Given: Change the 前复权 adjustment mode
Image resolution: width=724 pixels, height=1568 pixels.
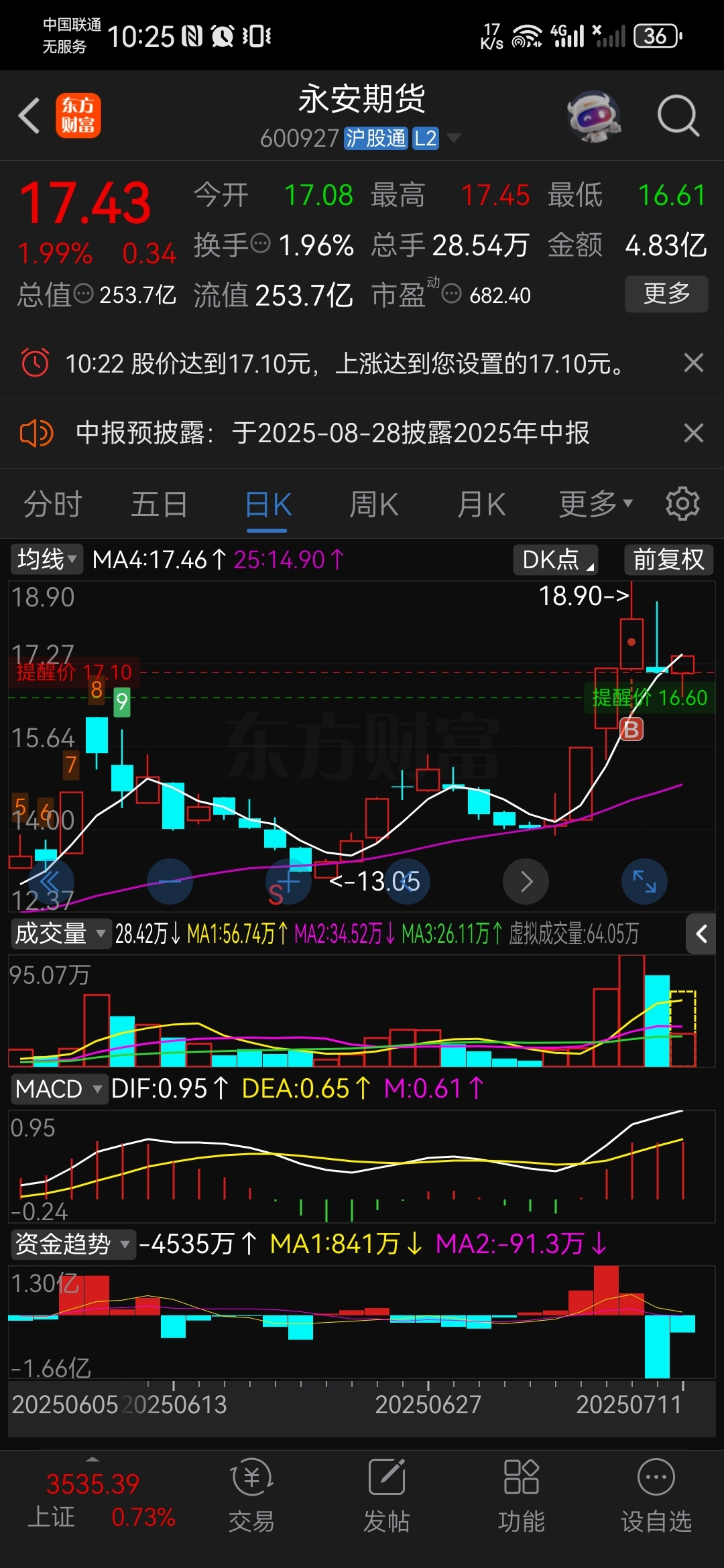Looking at the screenshot, I should 668,560.
